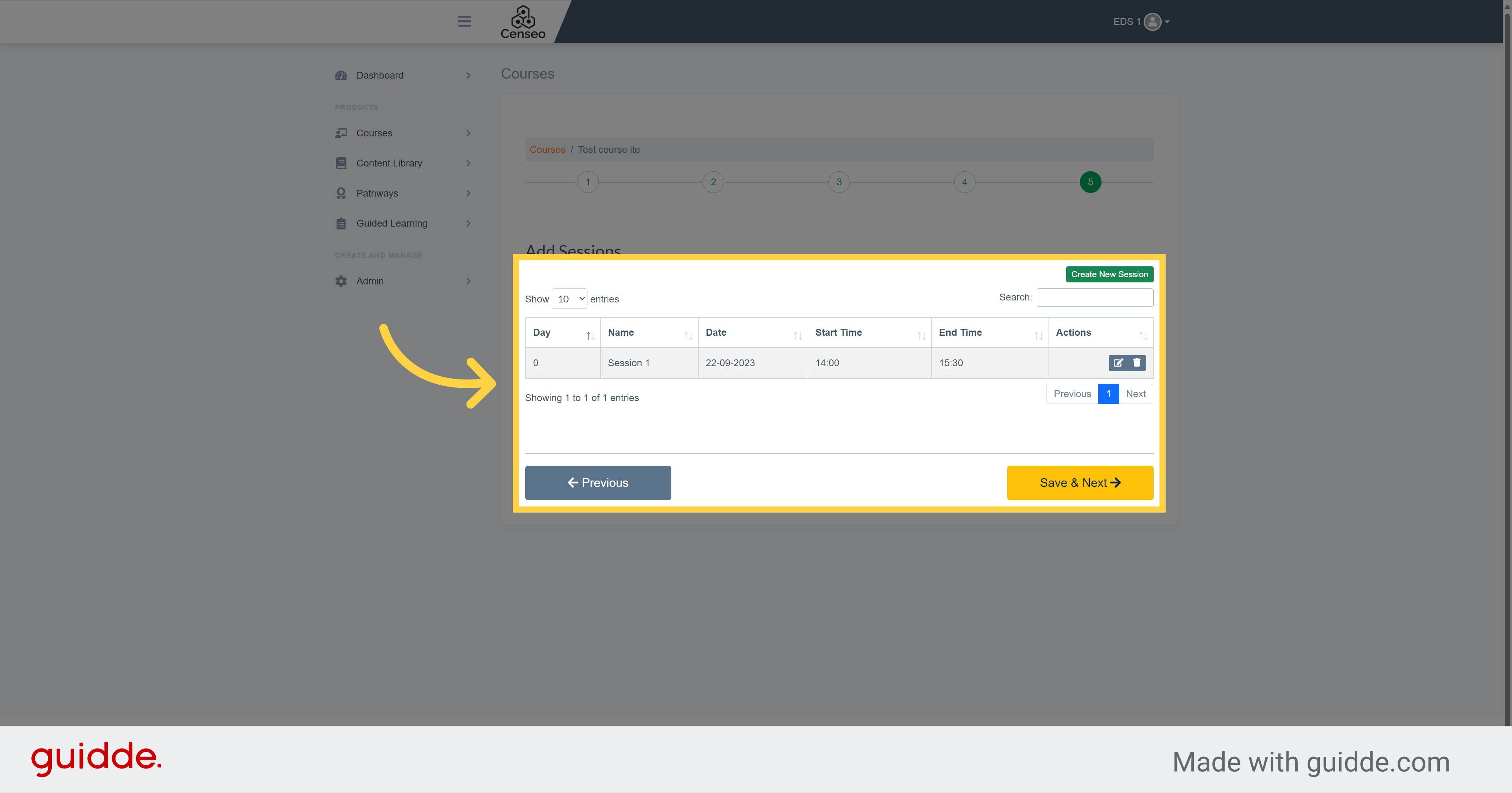Click the Previous navigation button
1512x793 pixels.
coord(598,483)
